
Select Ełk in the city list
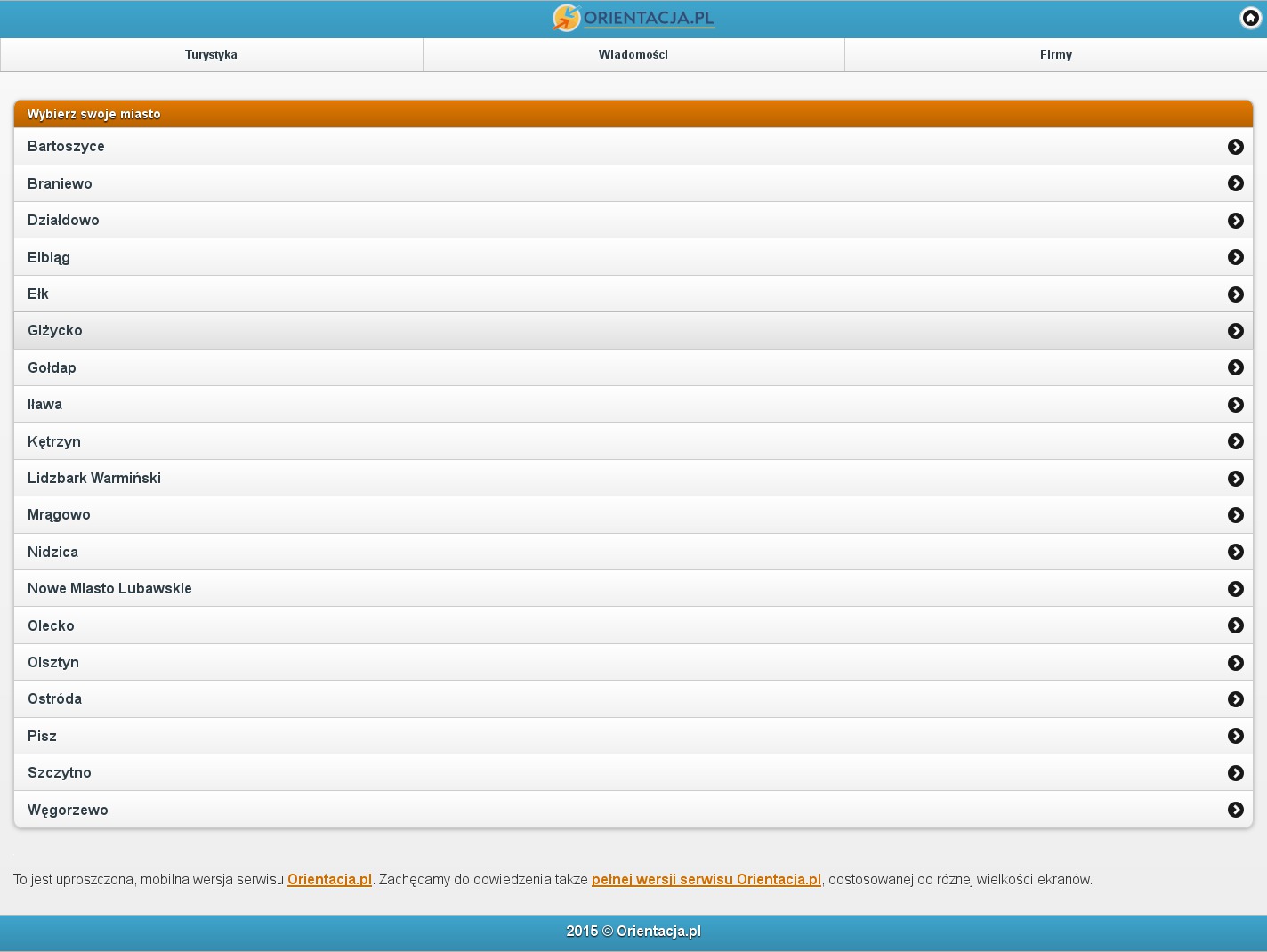click(38, 294)
